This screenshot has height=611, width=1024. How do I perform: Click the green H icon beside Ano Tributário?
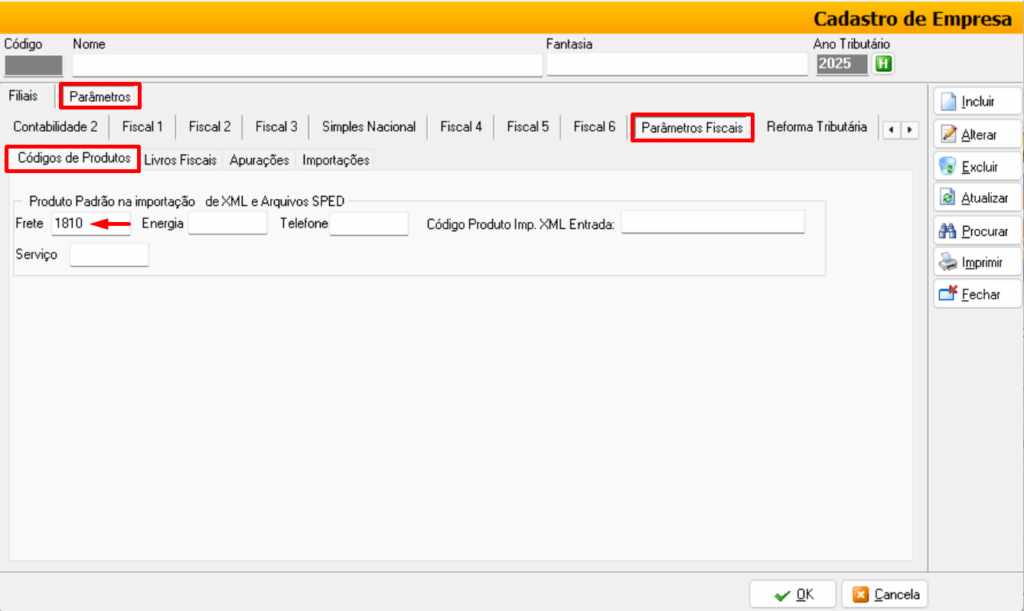coord(883,64)
